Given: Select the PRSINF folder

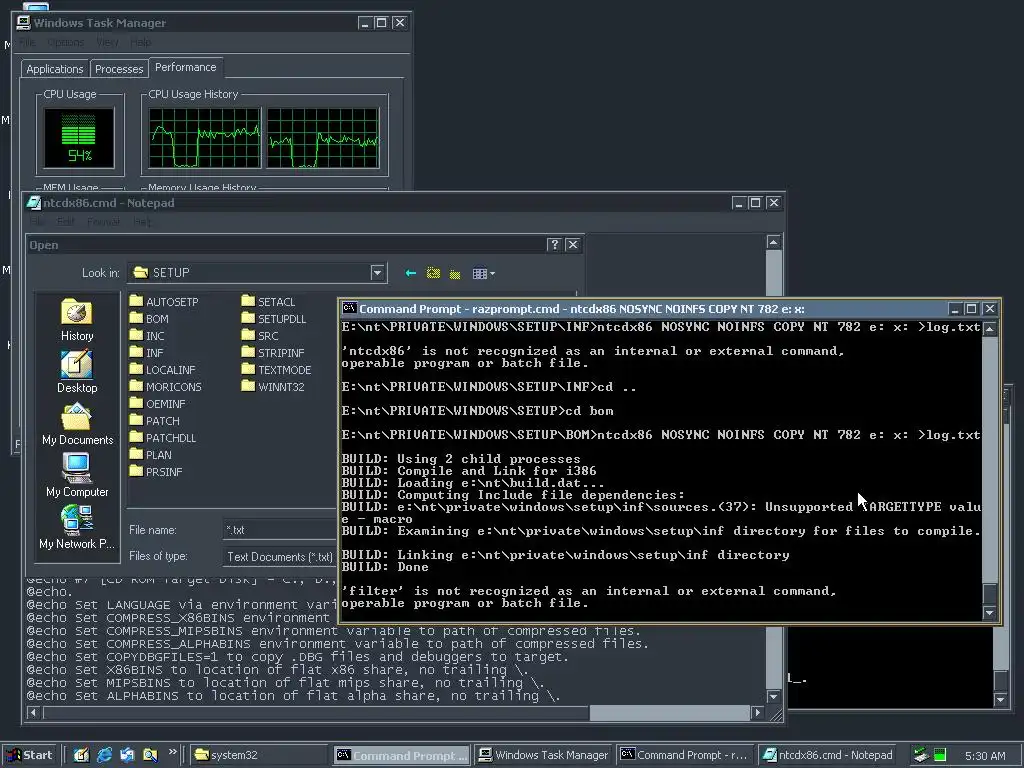Looking at the screenshot, I should [x=156, y=472].
